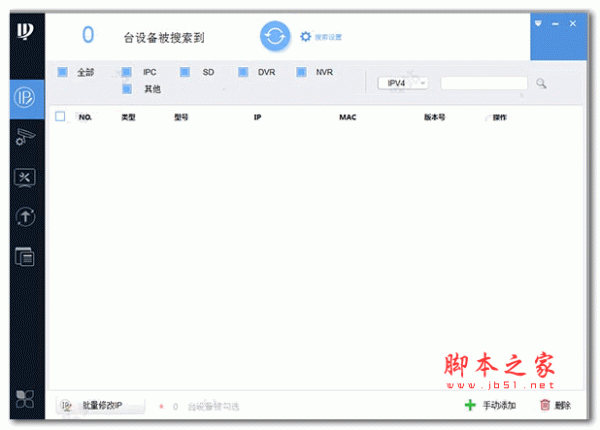Open system settings wrench-monitor icon
Screen dimensions: 600x430
pos(25,178)
